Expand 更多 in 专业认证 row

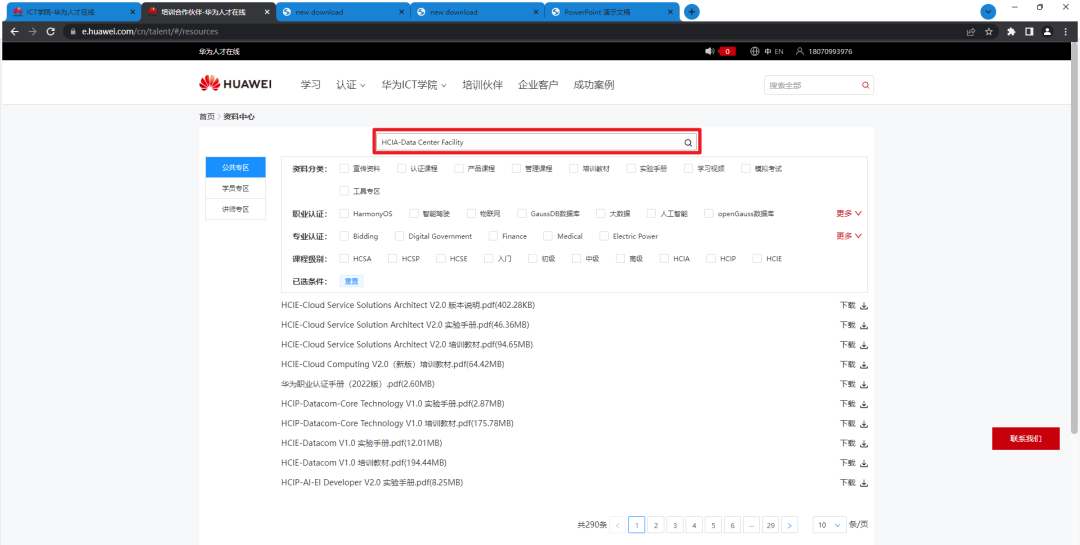click(x=849, y=236)
